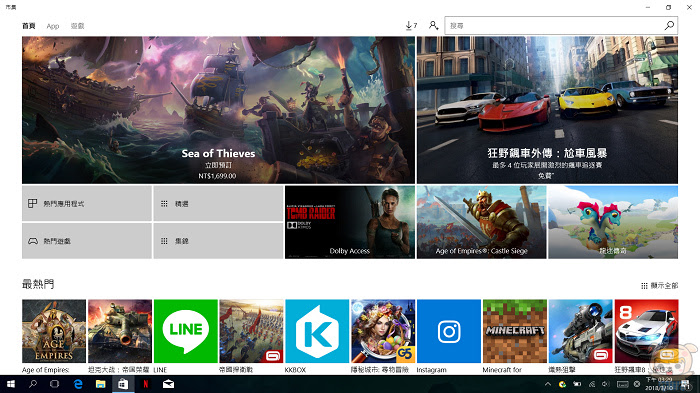Viewport: 700px width, 393px height.
Task: Open the dragon game promotional tile
Action: click(613, 222)
